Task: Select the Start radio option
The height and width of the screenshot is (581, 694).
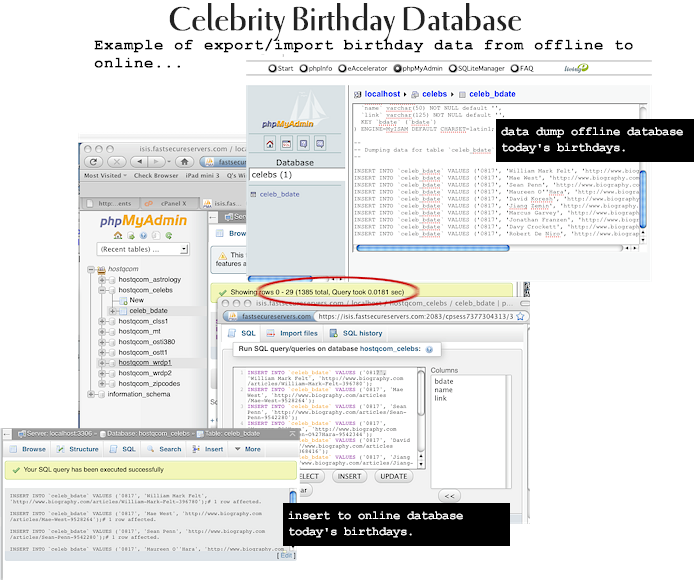Action: point(272,68)
